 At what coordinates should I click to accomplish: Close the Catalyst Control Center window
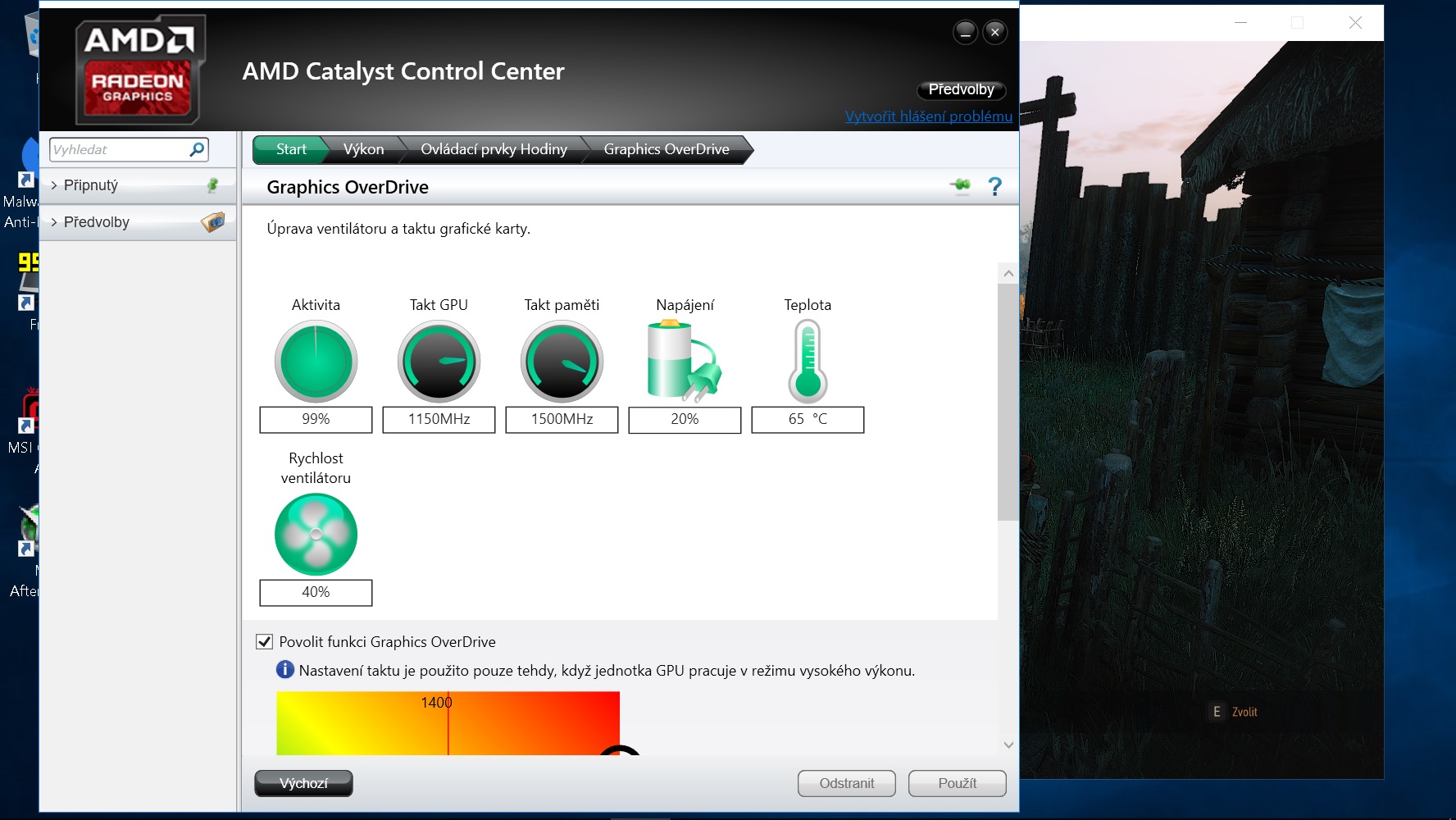tap(994, 32)
